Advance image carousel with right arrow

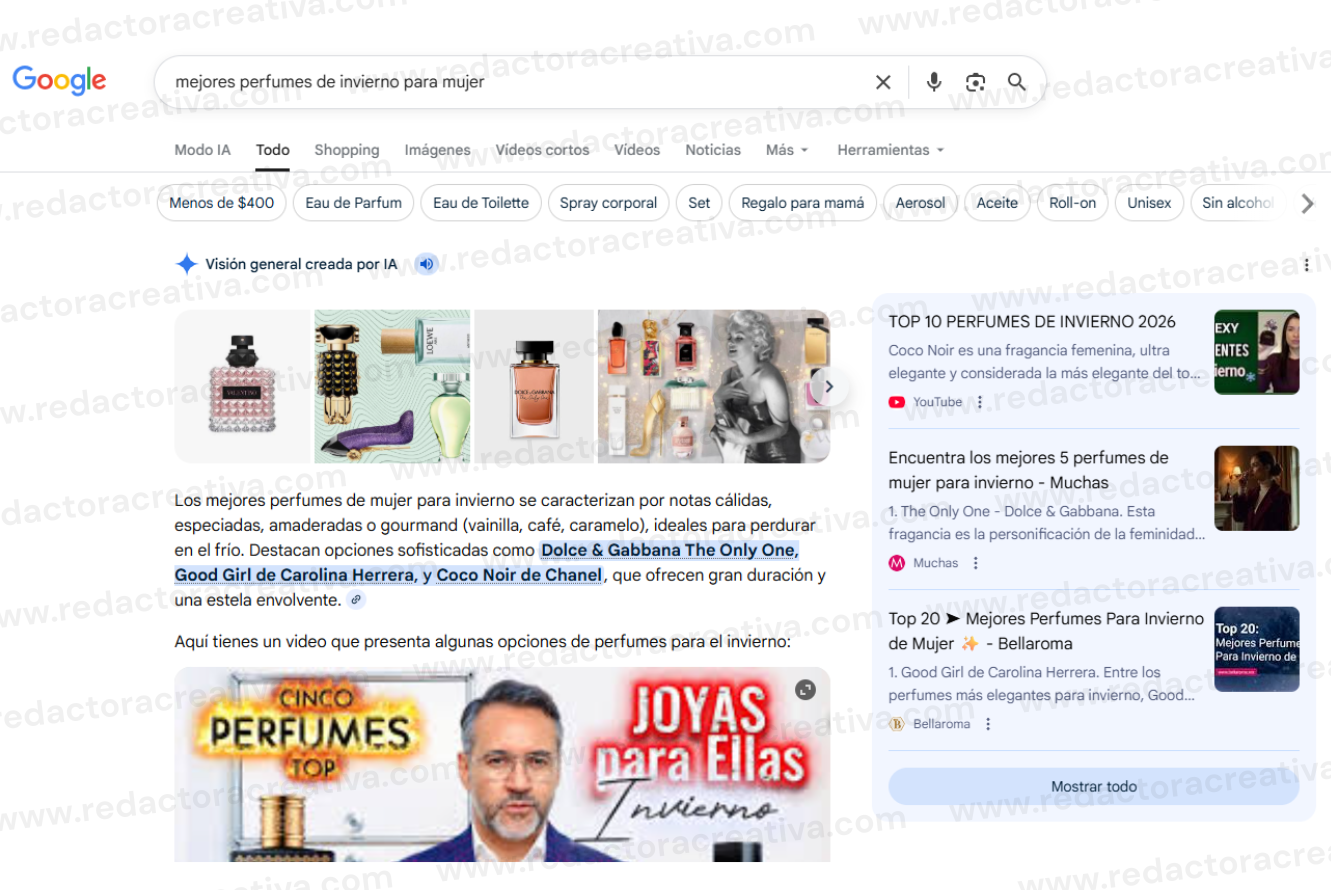point(828,386)
